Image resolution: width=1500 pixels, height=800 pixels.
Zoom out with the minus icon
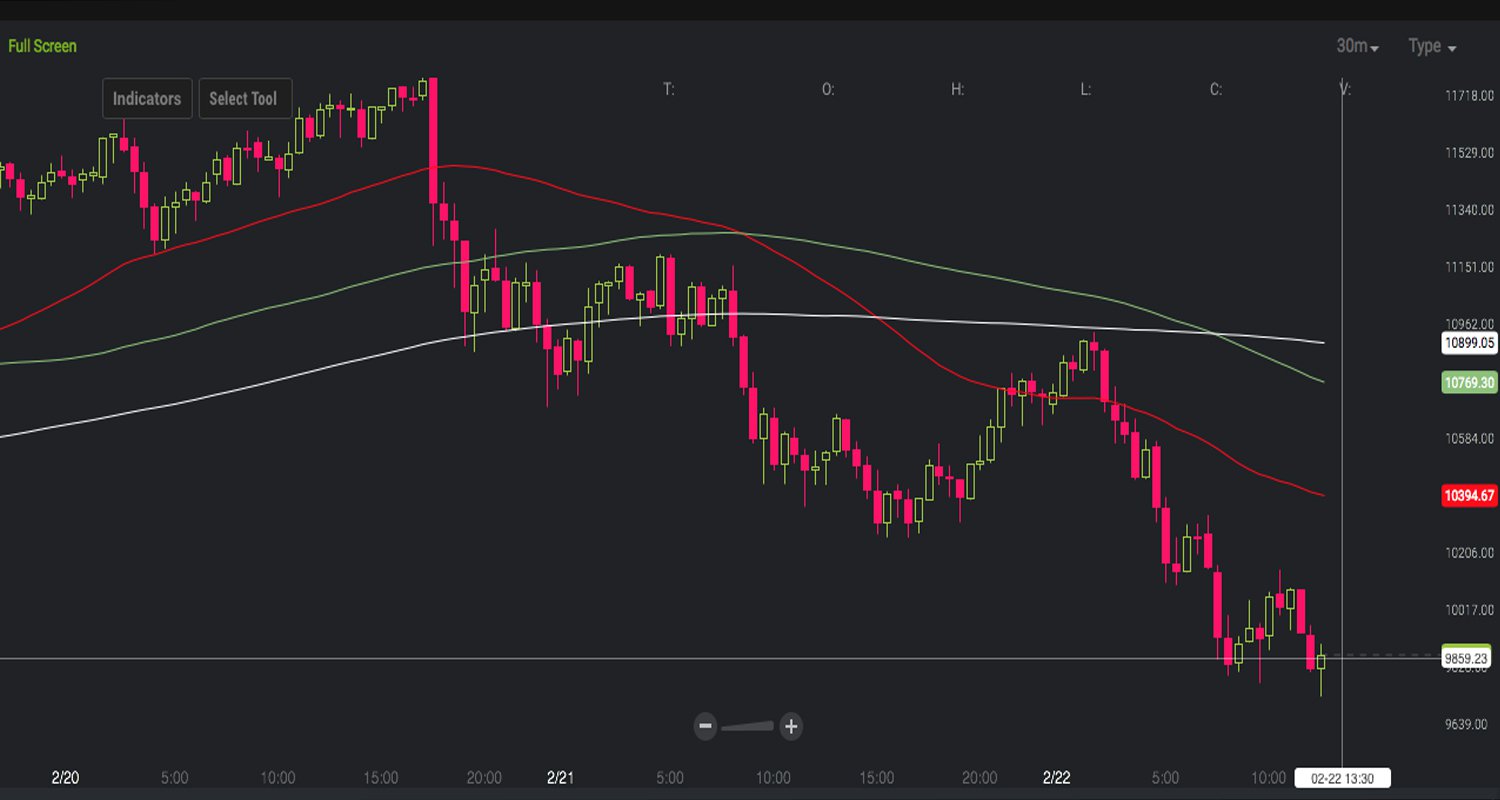[x=706, y=726]
